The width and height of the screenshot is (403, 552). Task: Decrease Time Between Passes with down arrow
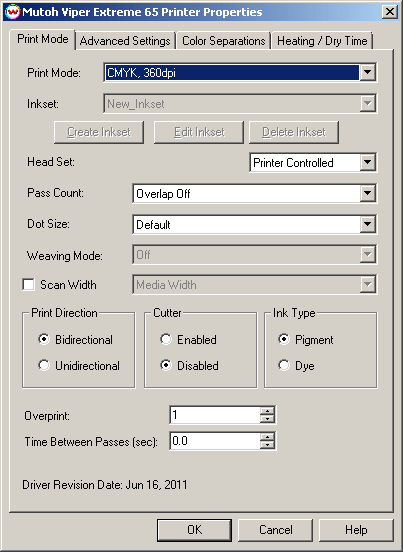(x=267, y=445)
